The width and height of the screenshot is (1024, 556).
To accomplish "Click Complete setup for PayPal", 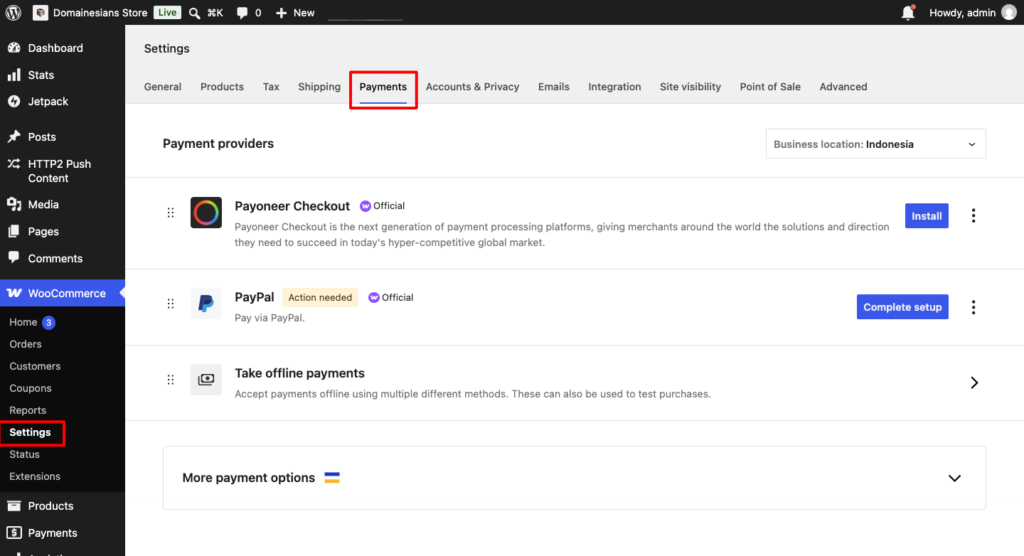I will point(903,307).
